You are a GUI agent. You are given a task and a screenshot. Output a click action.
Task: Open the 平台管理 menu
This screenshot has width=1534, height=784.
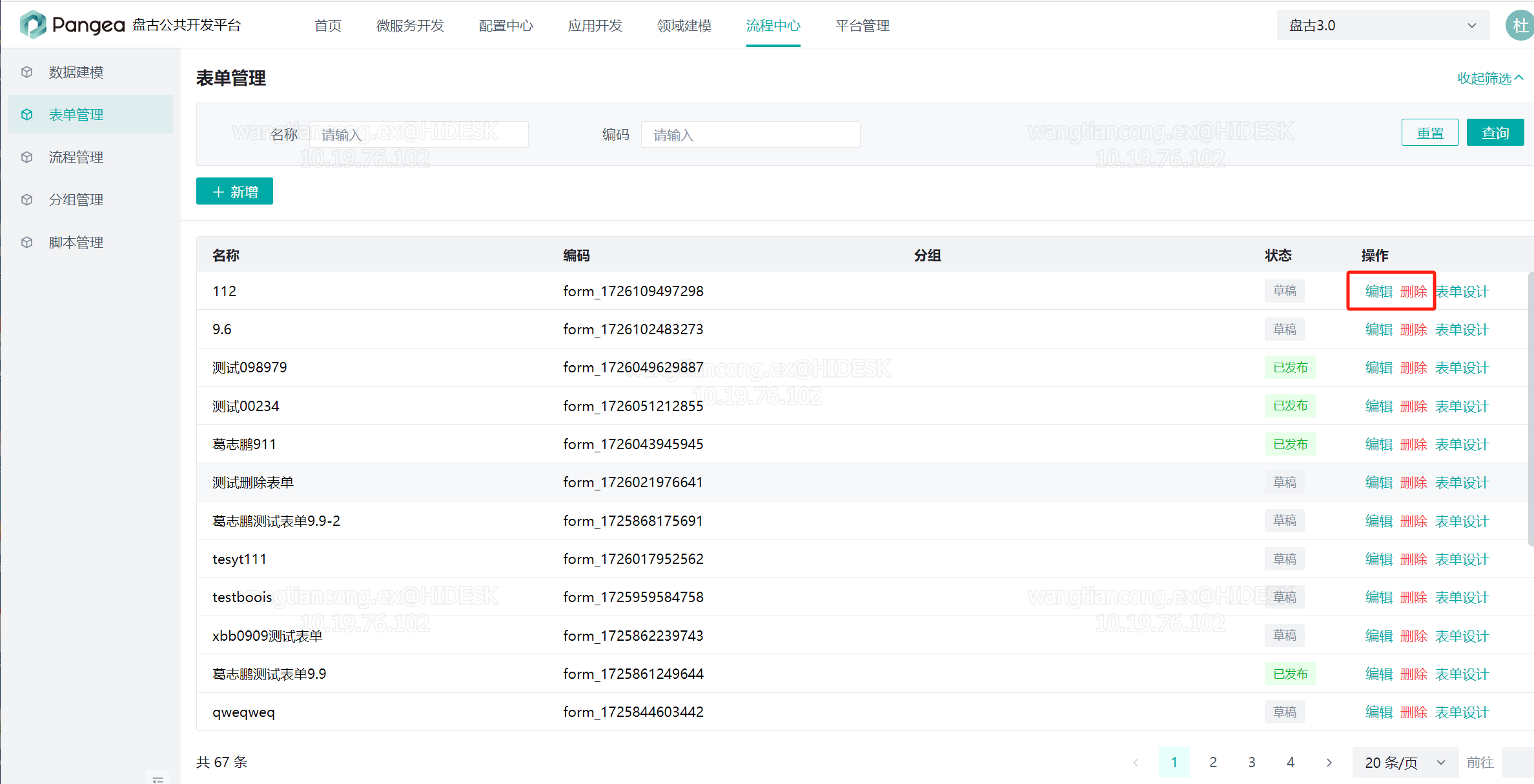(863, 25)
